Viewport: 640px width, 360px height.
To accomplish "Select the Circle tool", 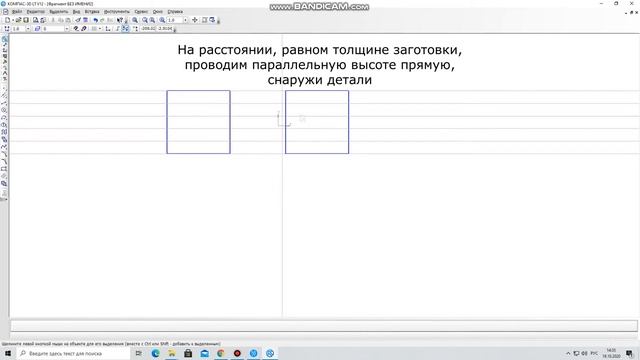I will click(4, 110).
